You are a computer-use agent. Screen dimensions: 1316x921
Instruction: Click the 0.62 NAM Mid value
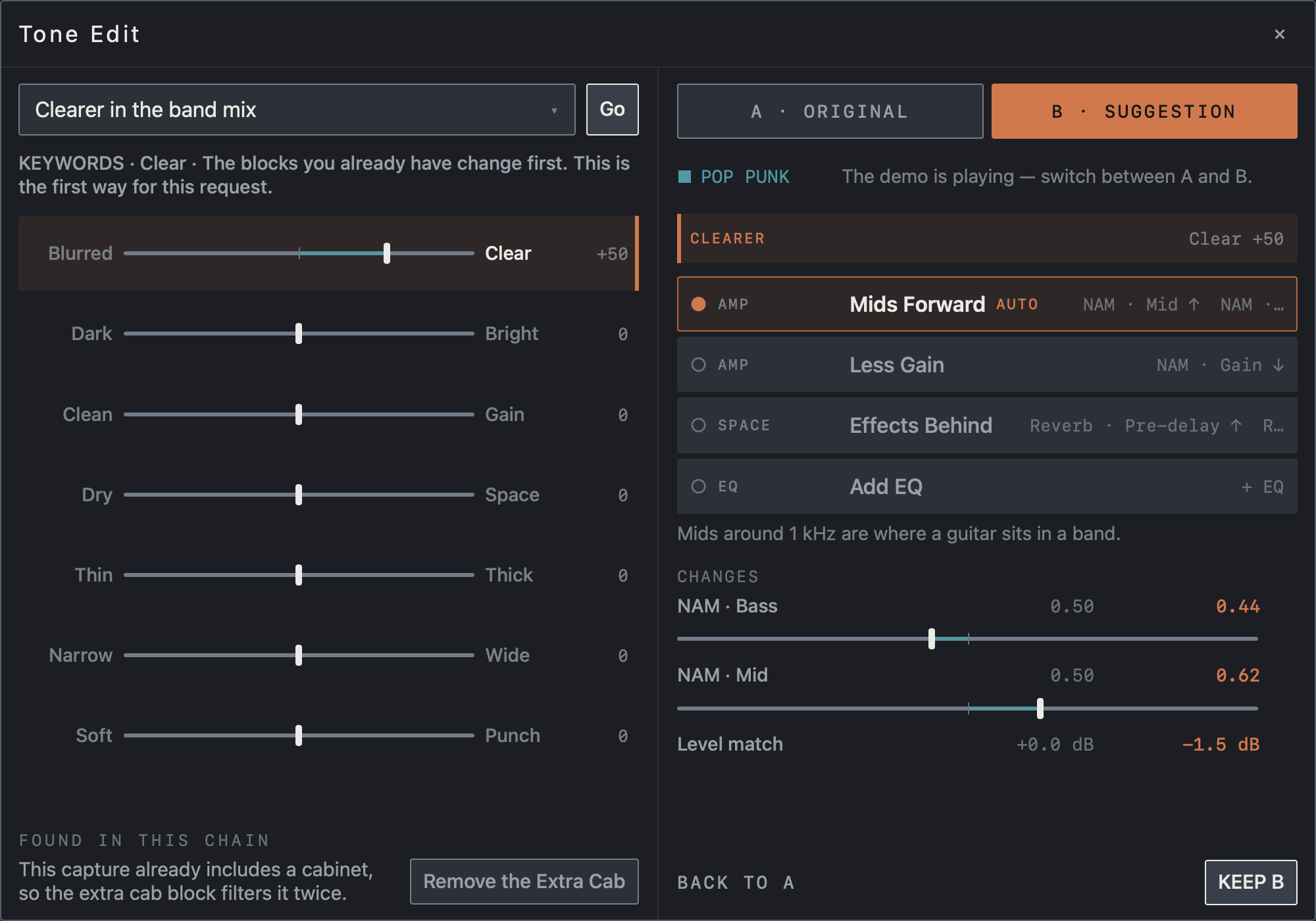(x=1238, y=675)
